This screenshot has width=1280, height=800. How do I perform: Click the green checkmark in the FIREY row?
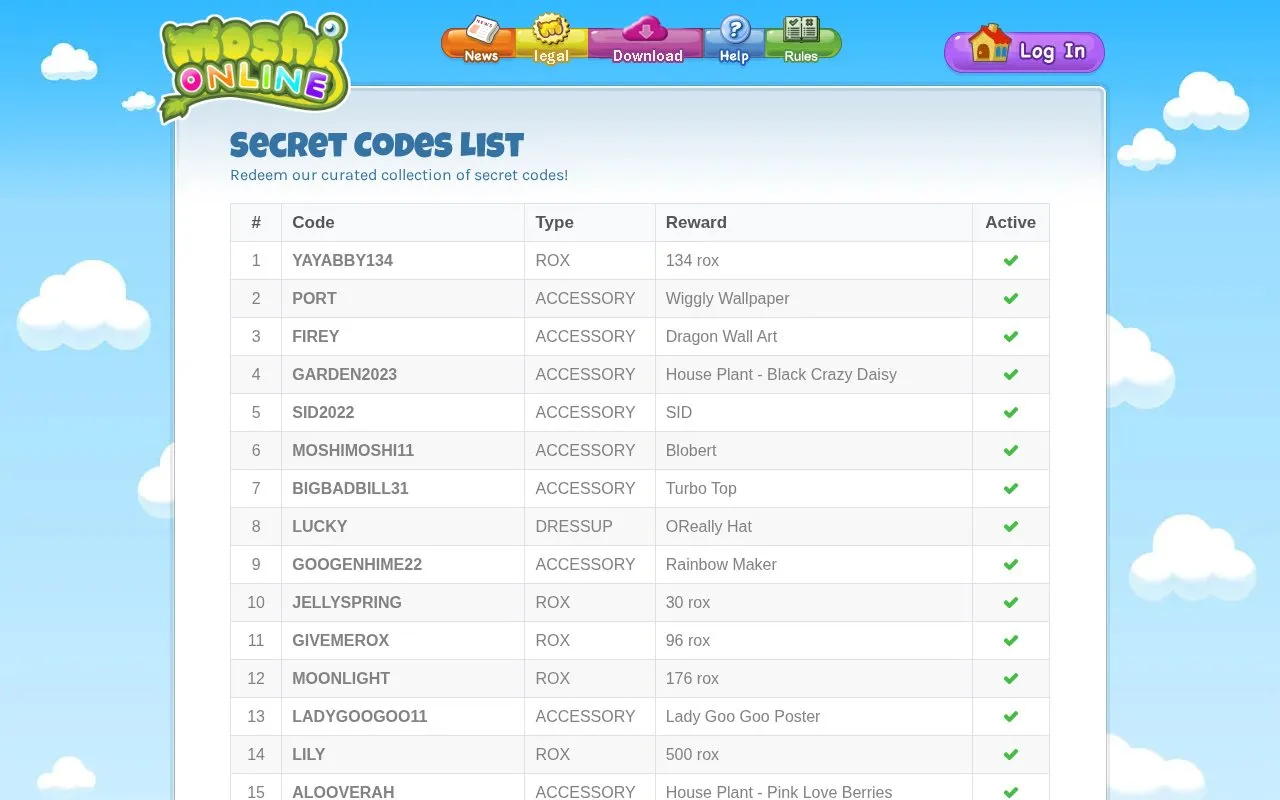pyautogui.click(x=1011, y=336)
